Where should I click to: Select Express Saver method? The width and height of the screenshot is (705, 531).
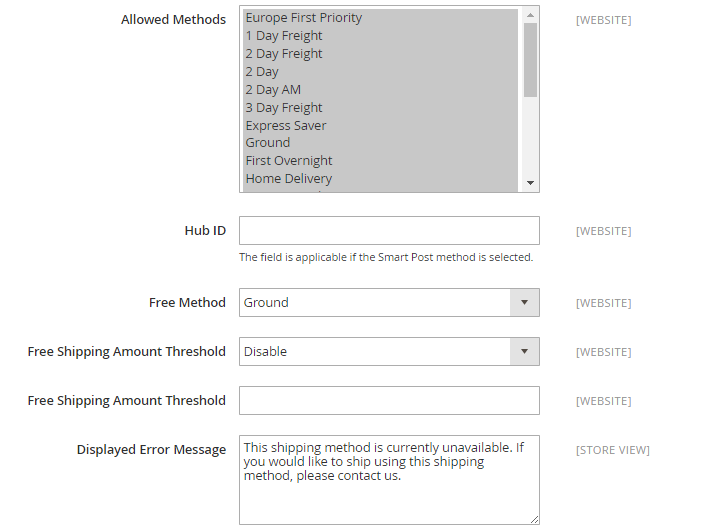click(x=380, y=125)
